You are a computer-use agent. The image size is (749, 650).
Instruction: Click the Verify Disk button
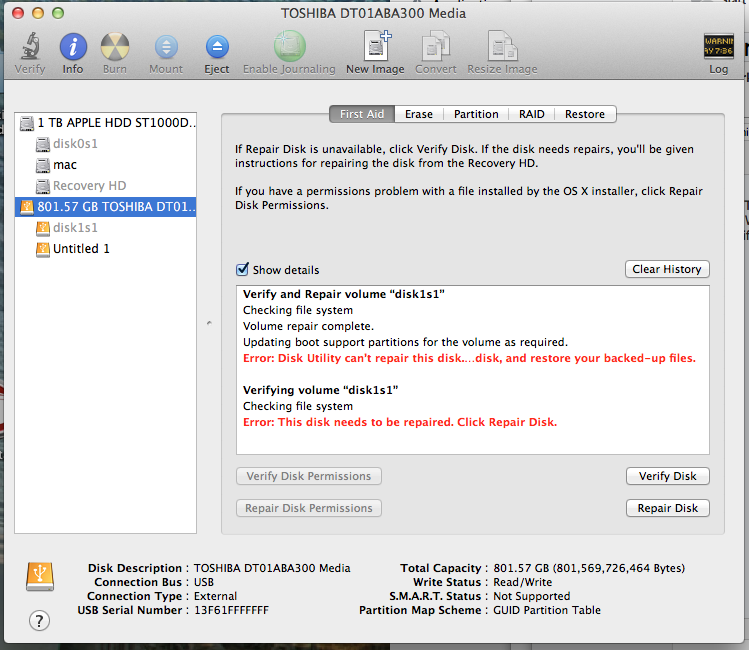[x=667, y=476]
